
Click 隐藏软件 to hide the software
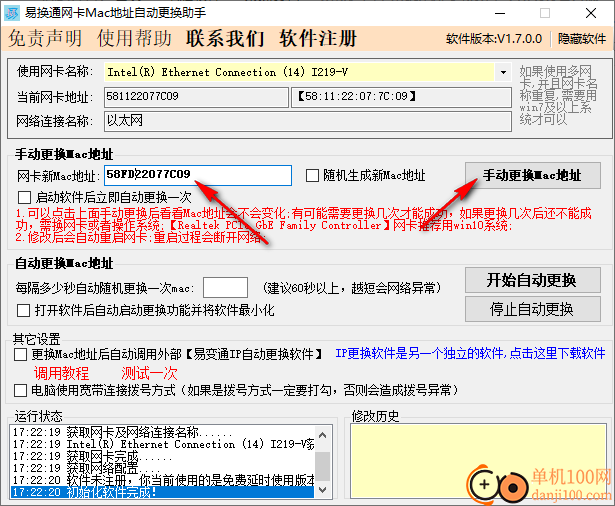click(582, 39)
